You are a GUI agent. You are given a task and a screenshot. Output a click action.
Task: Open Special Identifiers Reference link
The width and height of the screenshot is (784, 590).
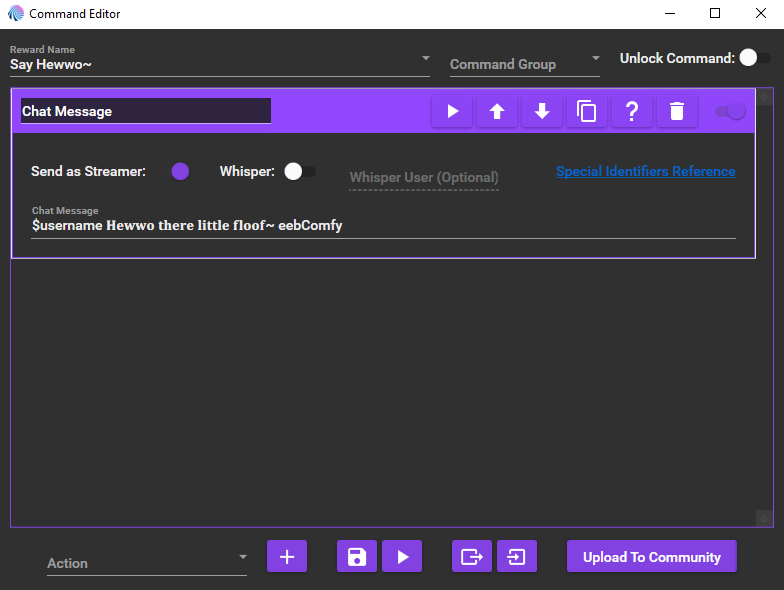point(646,172)
